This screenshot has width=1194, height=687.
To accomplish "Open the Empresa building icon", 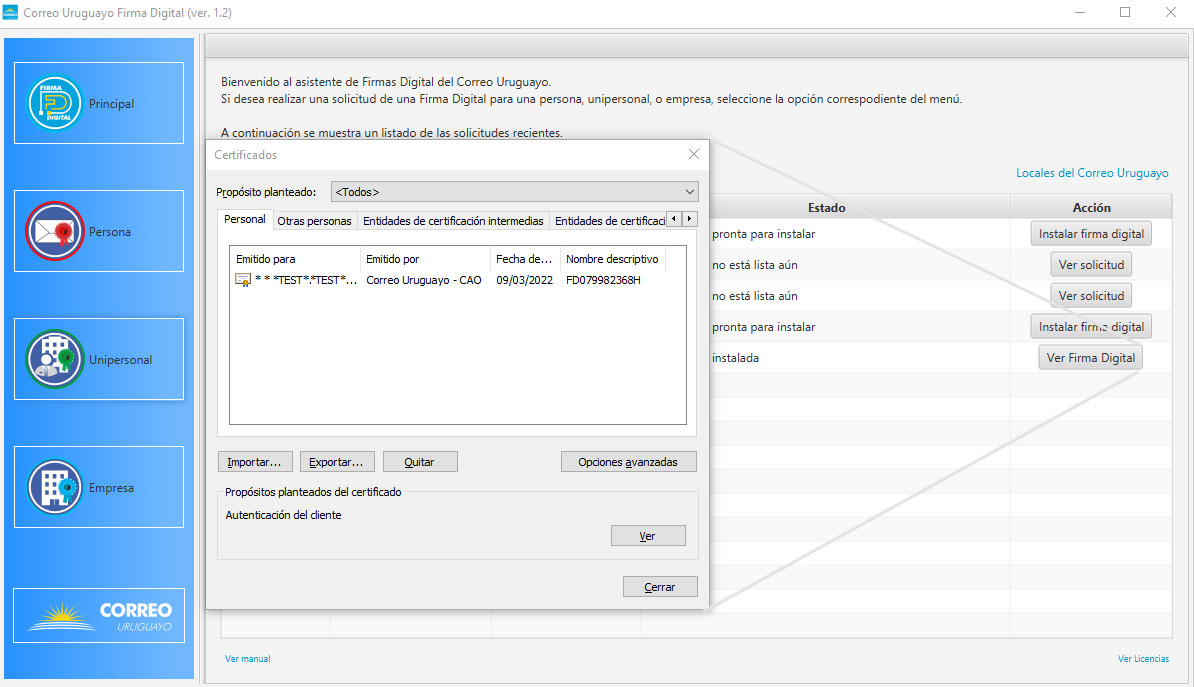I will pos(54,487).
